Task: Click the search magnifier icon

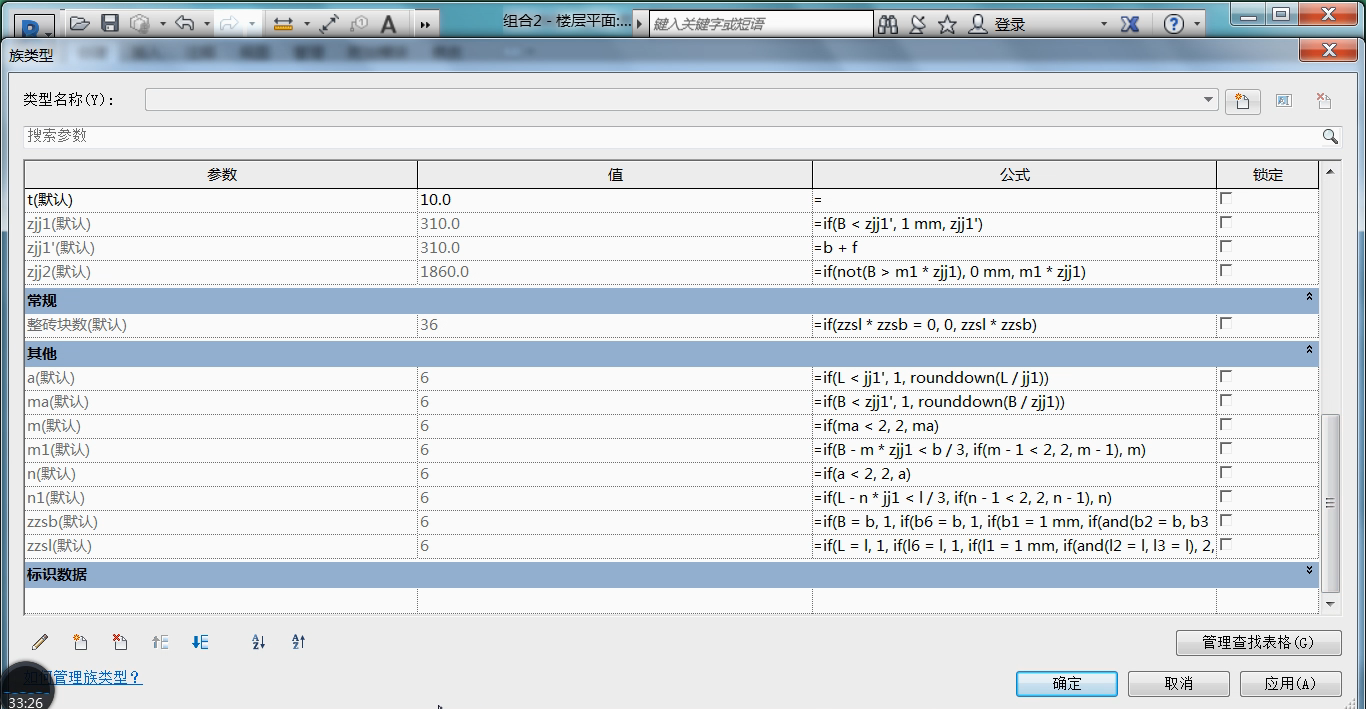Action: pos(1330,136)
